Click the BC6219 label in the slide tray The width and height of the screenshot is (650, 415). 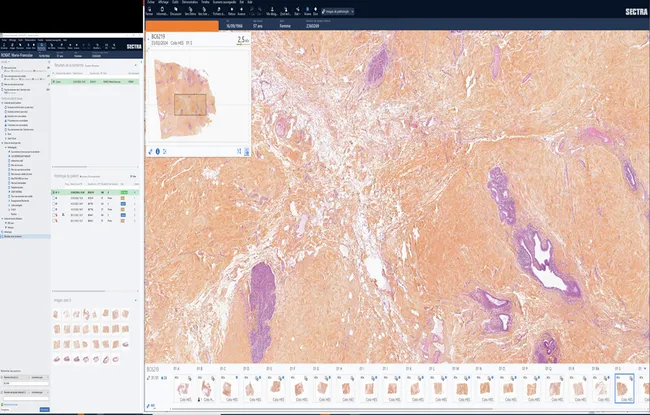[153, 369]
